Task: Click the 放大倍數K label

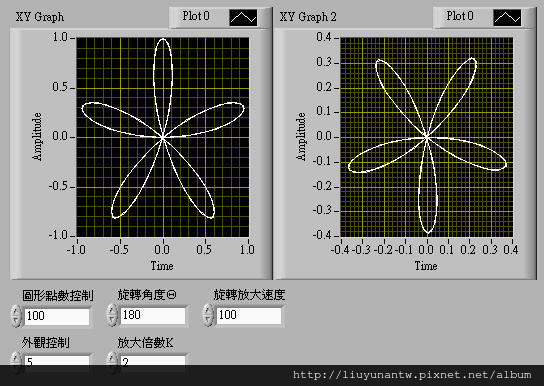Action: 145,343
